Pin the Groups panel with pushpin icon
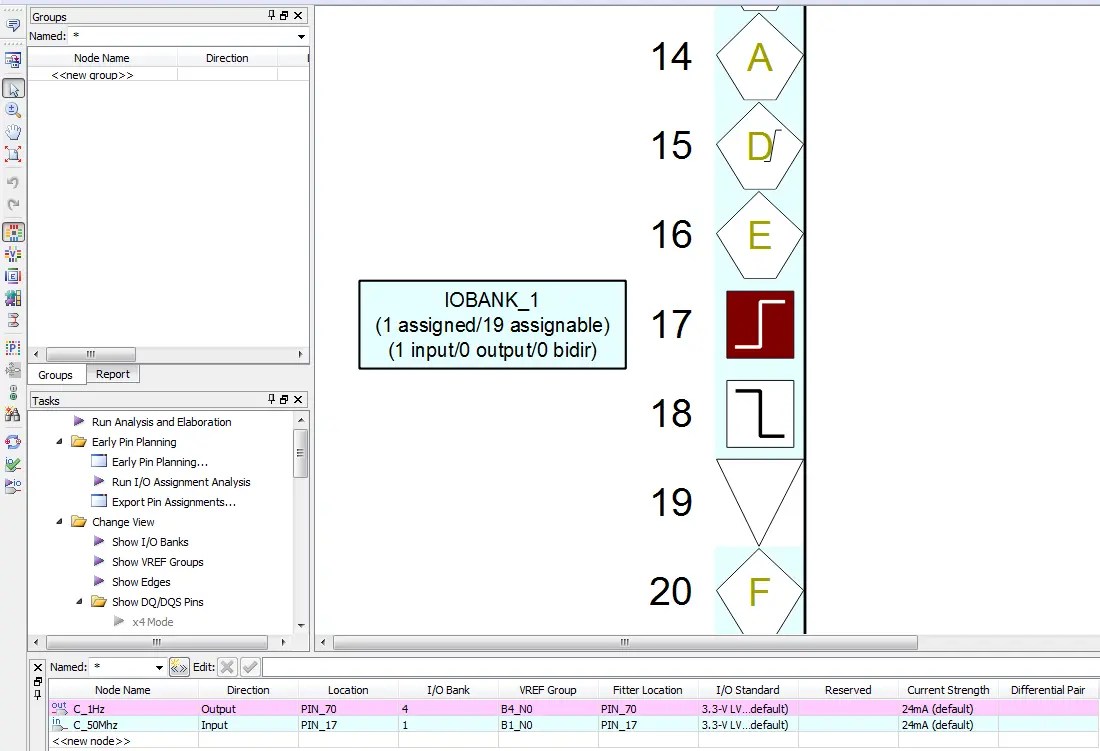The height and width of the screenshot is (751, 1100). point(271,15)
